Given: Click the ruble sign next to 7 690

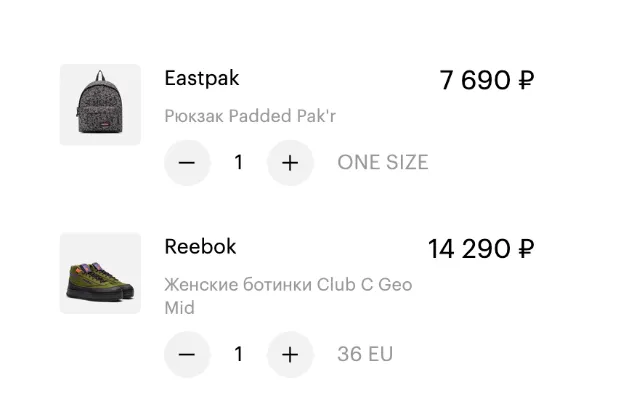Looking at the screenshot, I should click(x=526, y=80).
